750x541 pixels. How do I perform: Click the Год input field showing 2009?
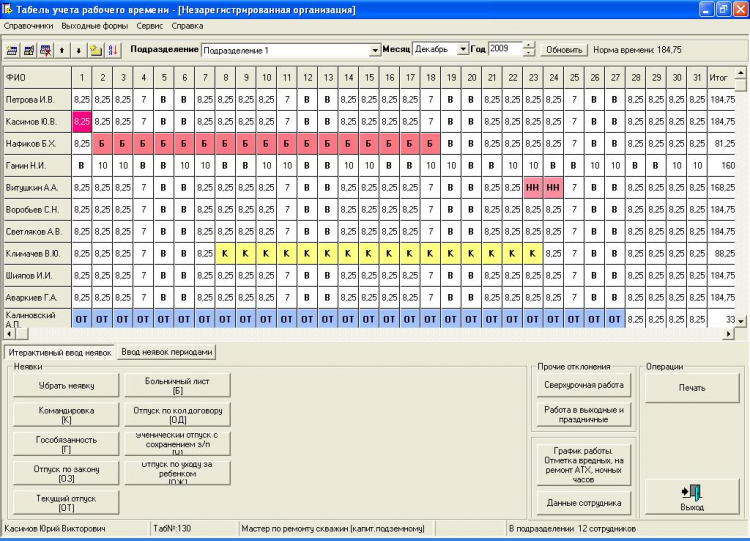pos(504,49)
